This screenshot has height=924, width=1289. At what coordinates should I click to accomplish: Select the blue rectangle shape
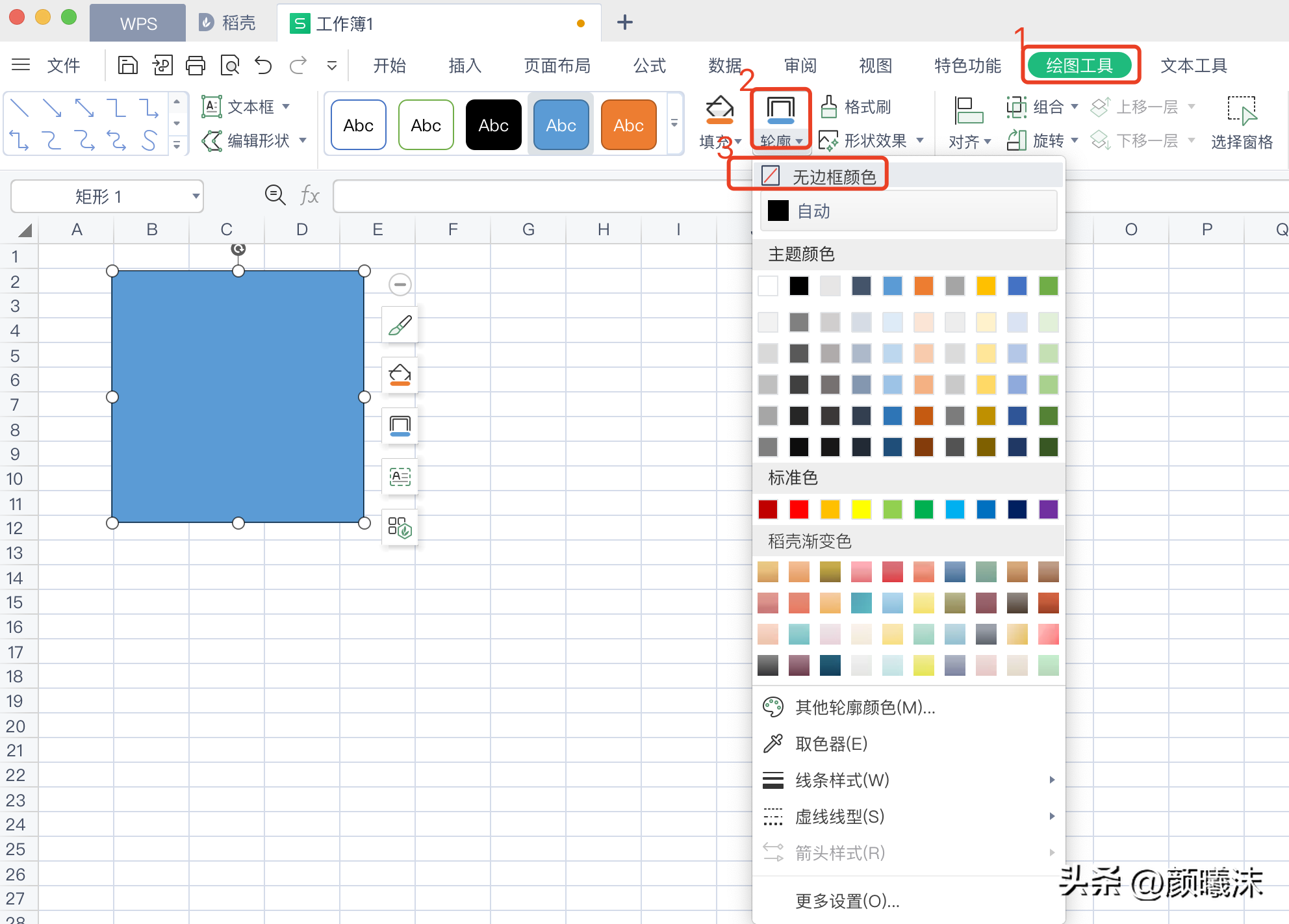[238, 396]
